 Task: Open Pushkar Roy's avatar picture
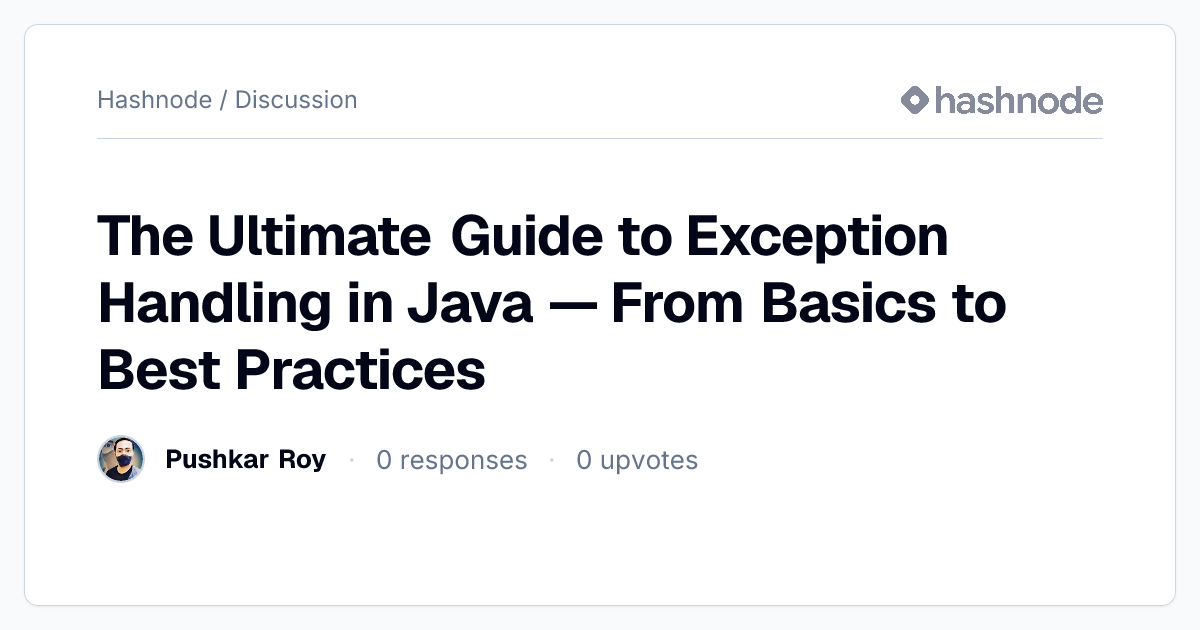(121, 459)
